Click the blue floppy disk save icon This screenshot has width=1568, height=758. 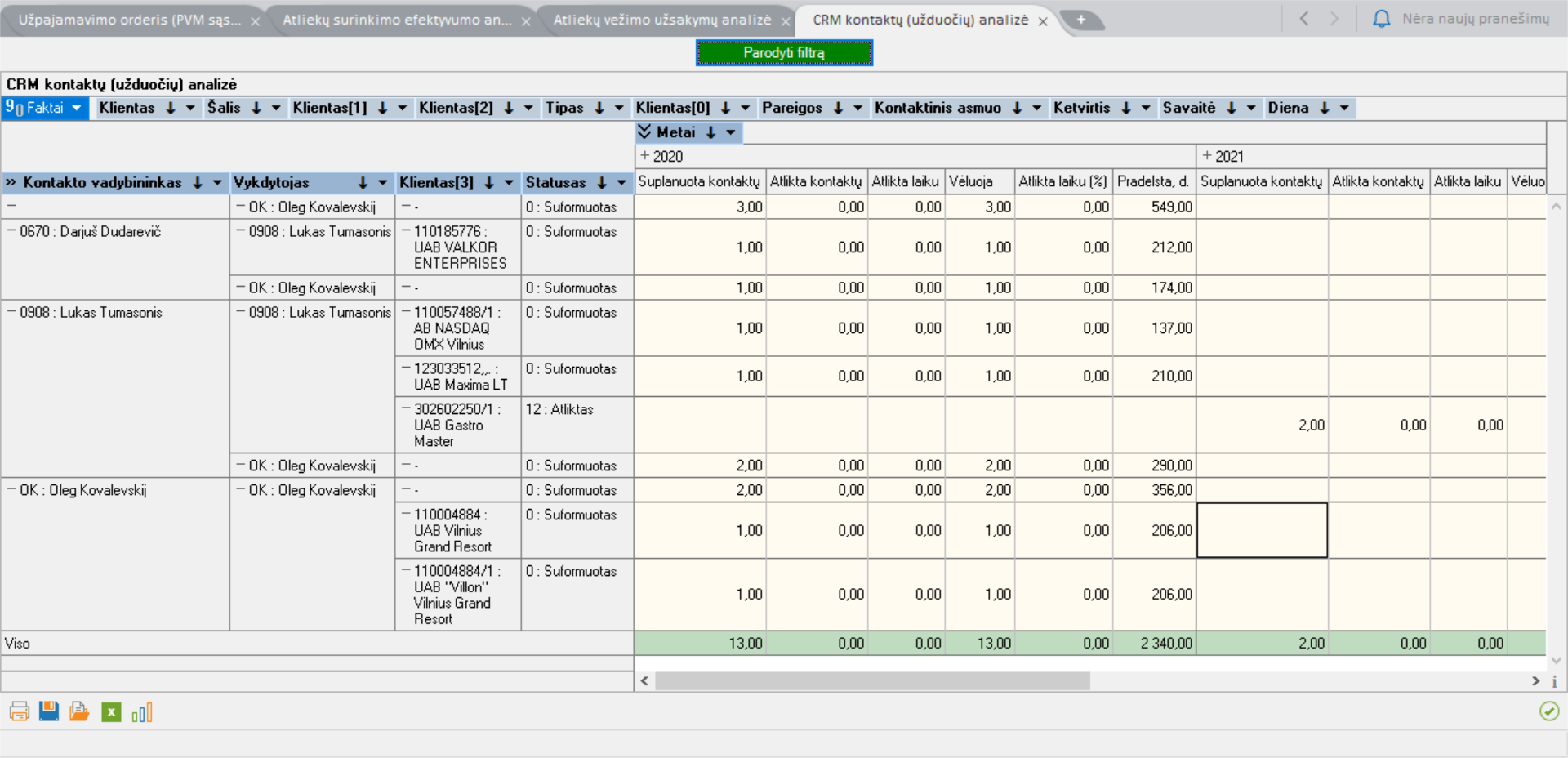(49, 711)
